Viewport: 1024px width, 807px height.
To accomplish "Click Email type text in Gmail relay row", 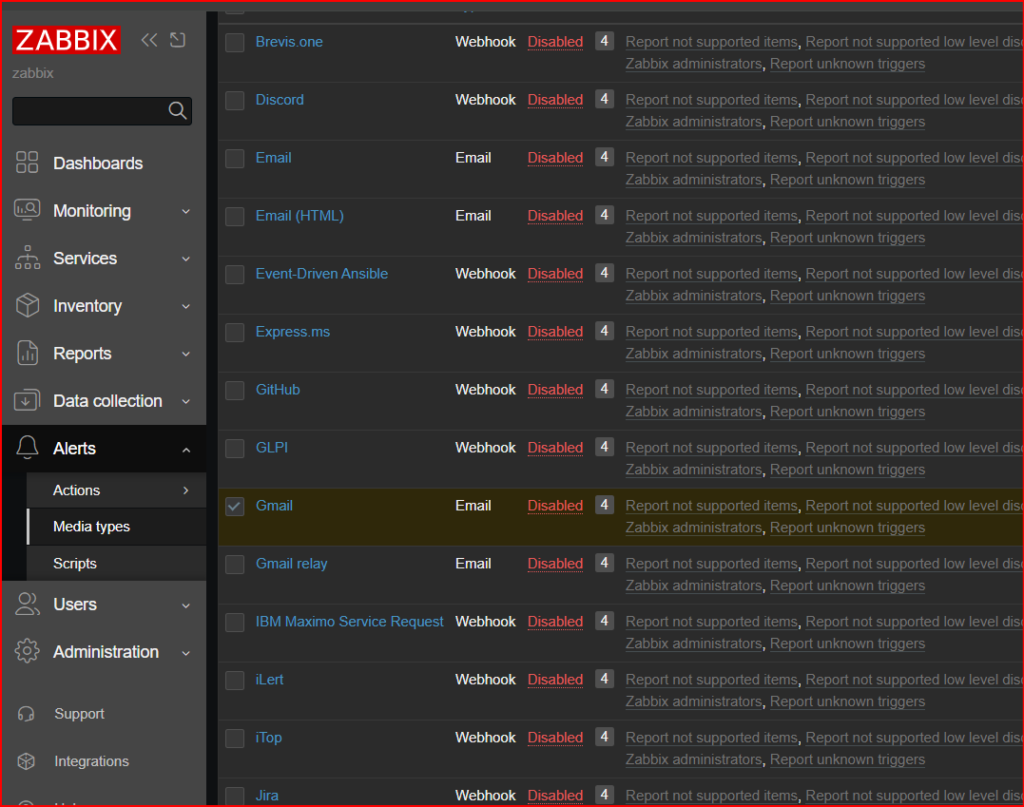I will tap(473, 563).
